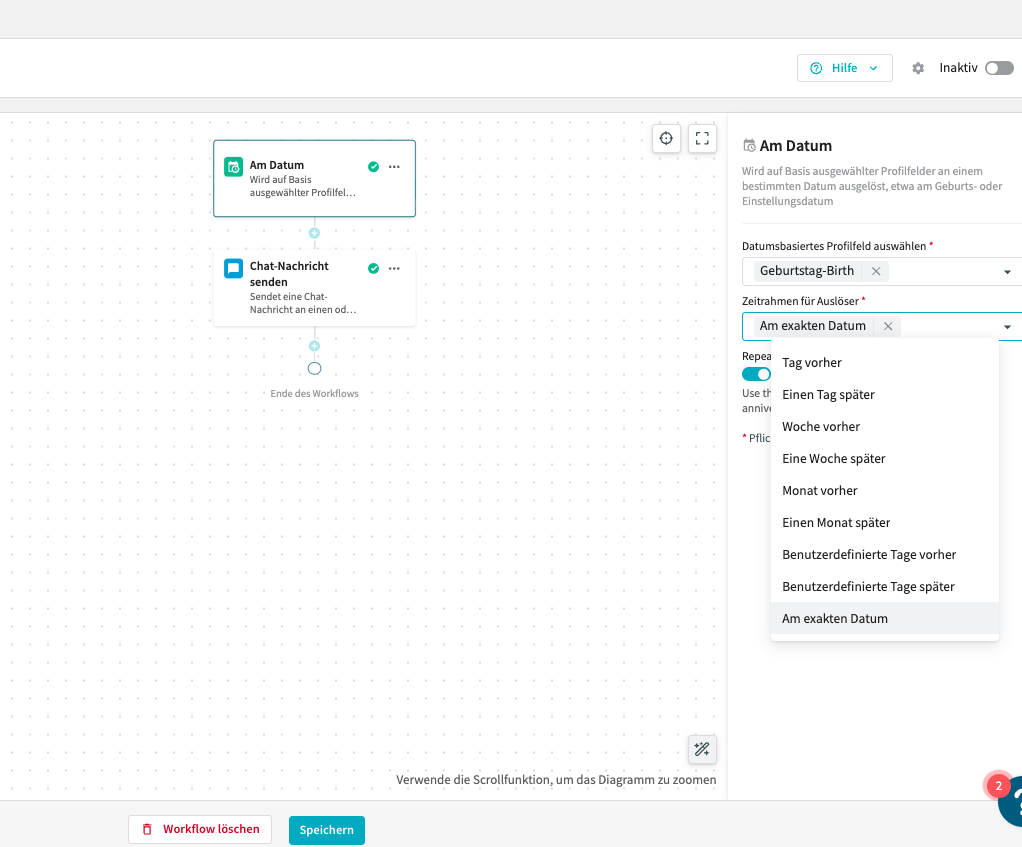Click the Workflow löschen button

[x=200, y=830]
